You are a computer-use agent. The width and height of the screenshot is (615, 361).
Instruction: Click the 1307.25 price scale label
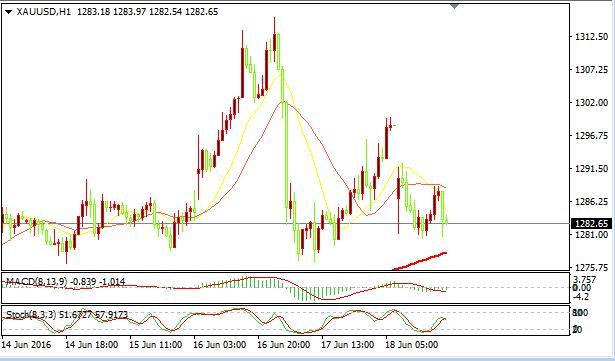[591, 69]
